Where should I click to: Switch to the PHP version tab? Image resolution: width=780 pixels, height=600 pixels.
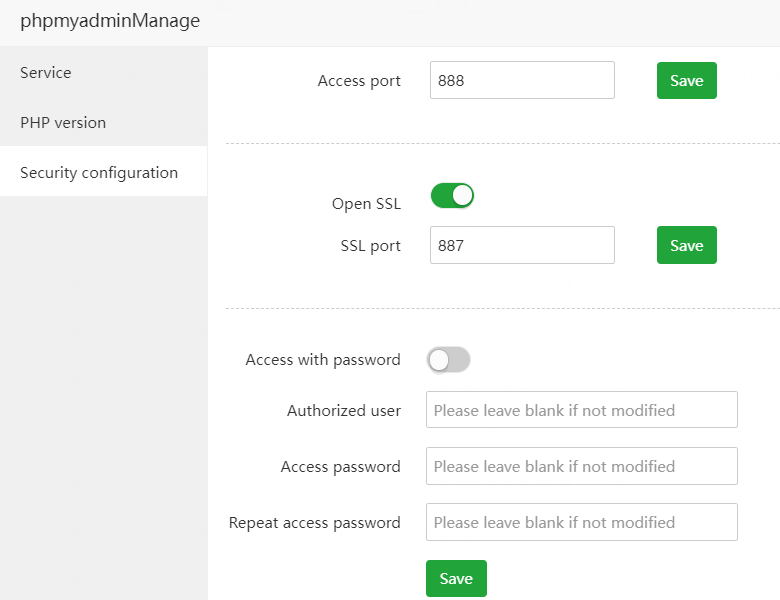coord(63,123)
